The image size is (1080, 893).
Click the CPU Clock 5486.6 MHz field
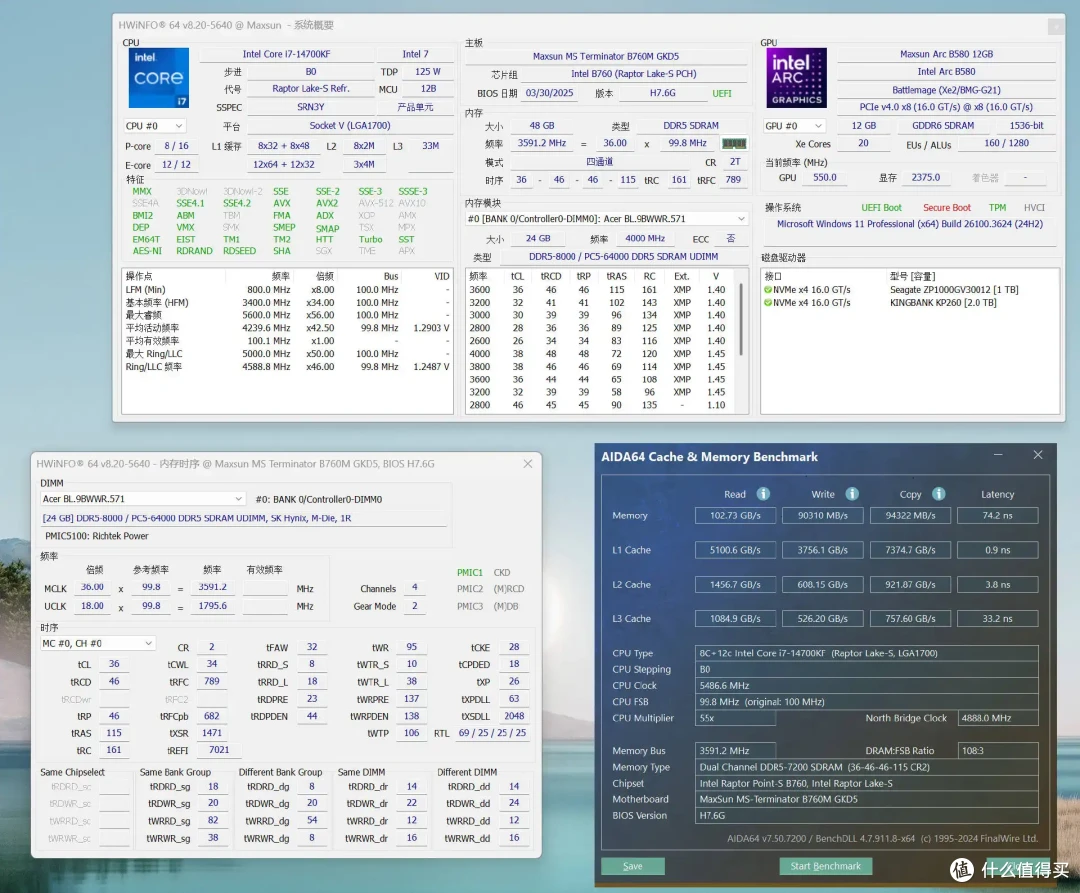[866, 686]
